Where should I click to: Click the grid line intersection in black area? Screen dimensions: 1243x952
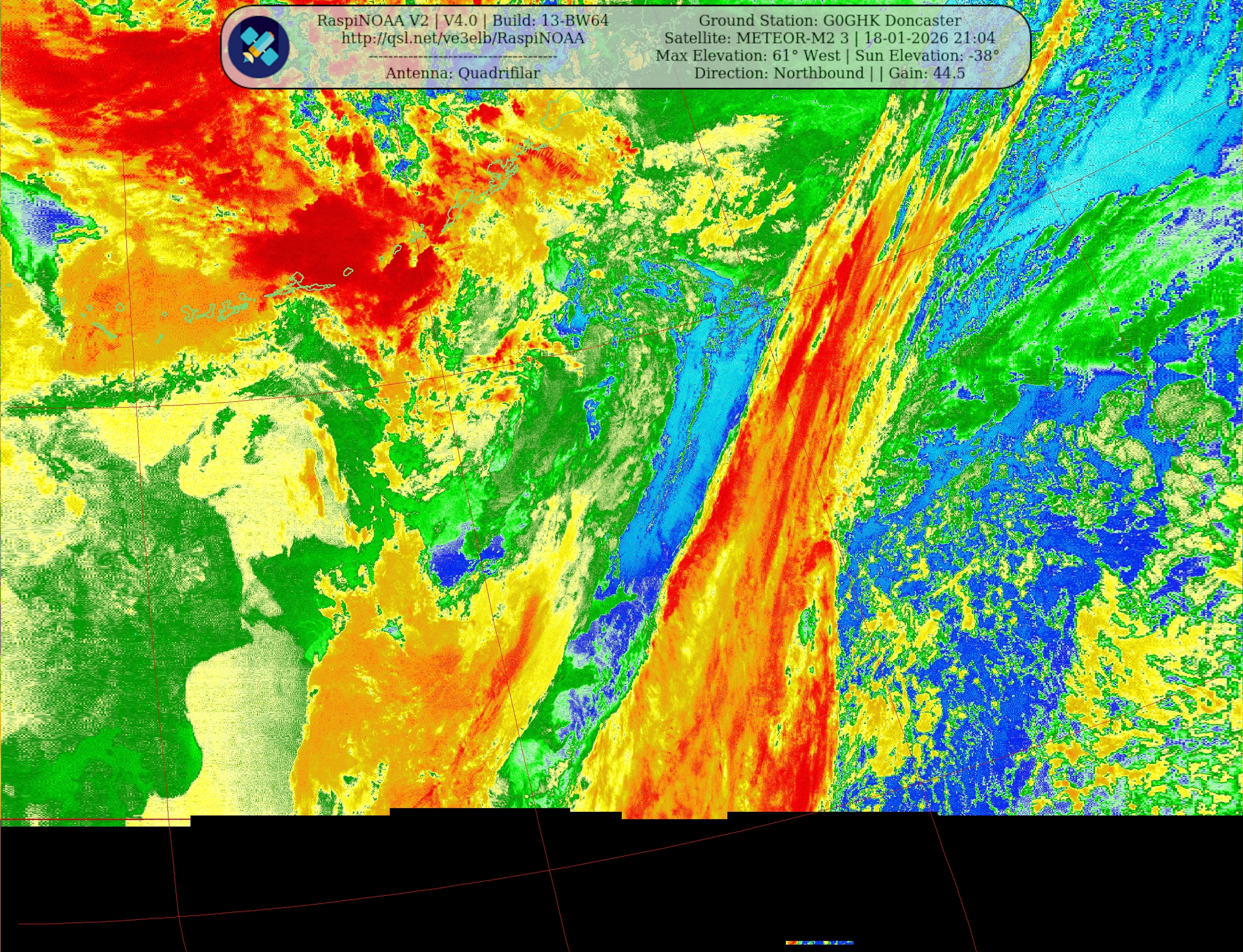[x=548, y=869]
